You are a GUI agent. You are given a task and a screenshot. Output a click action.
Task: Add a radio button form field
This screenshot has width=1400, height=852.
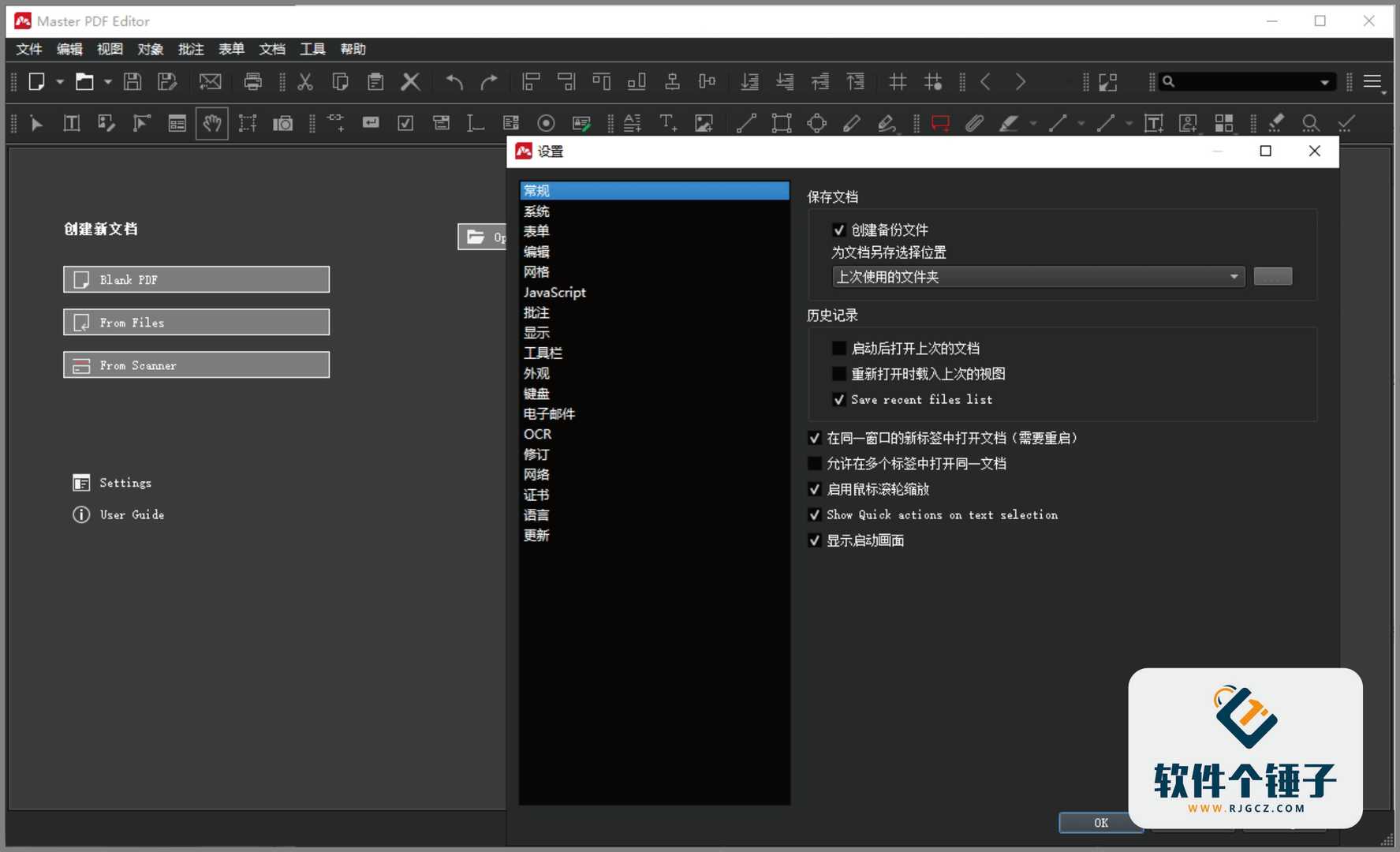546,123
